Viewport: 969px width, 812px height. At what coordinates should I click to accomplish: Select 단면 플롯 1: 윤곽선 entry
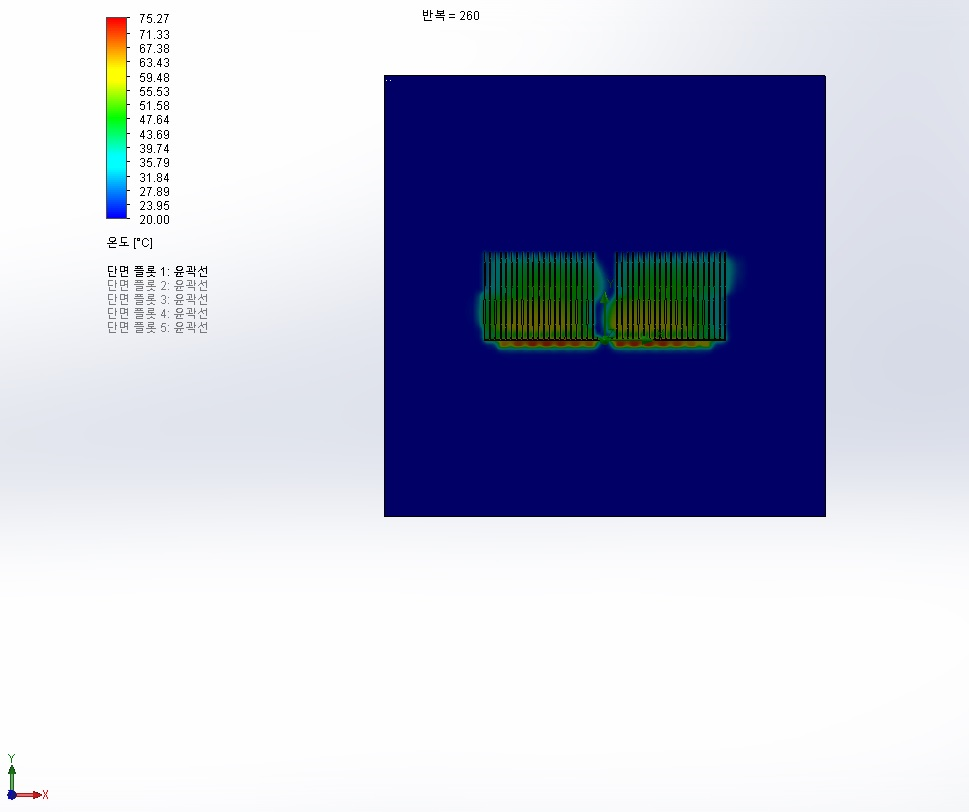[158, 271]
